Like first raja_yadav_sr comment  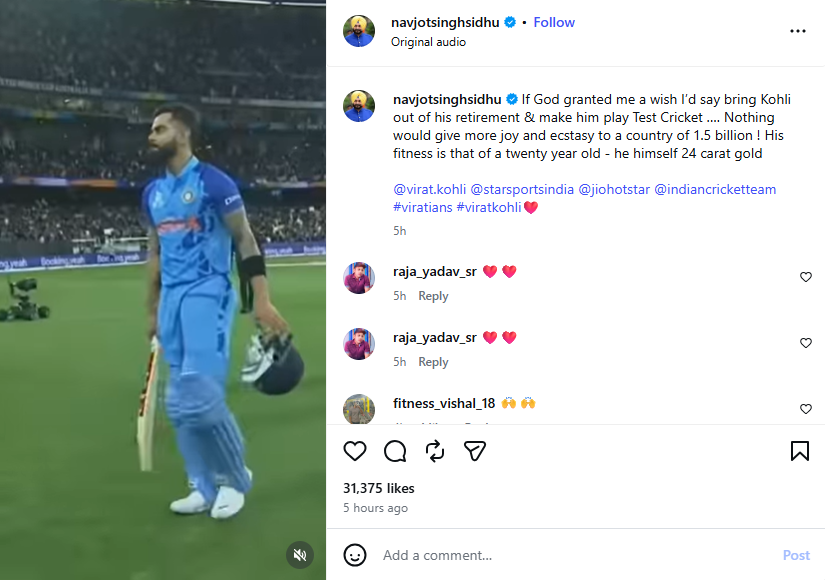click(806, 277)
